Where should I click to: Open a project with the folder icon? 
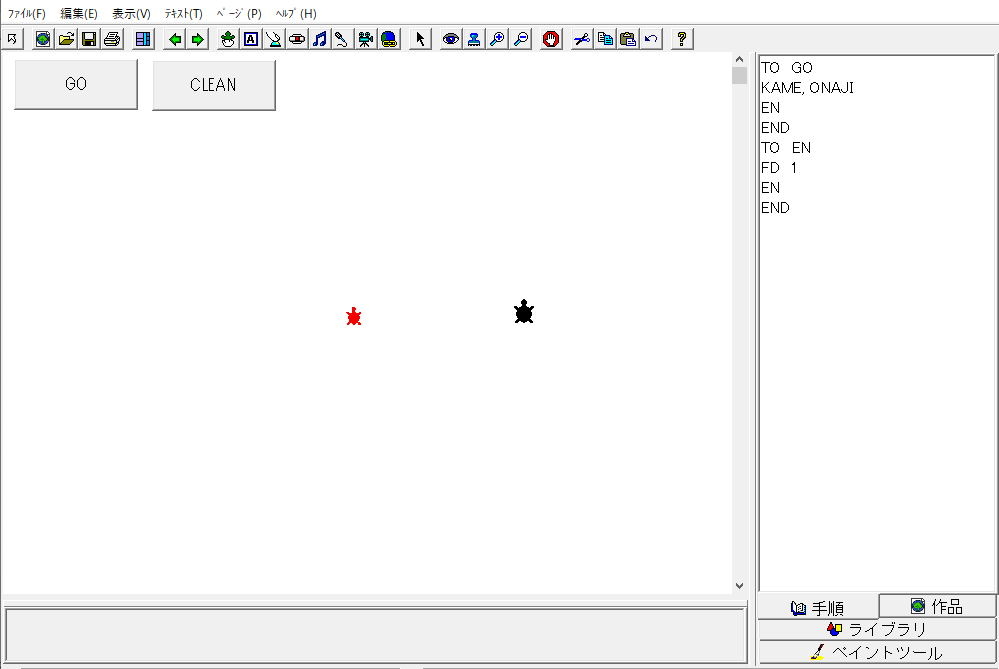coord(66,39)
